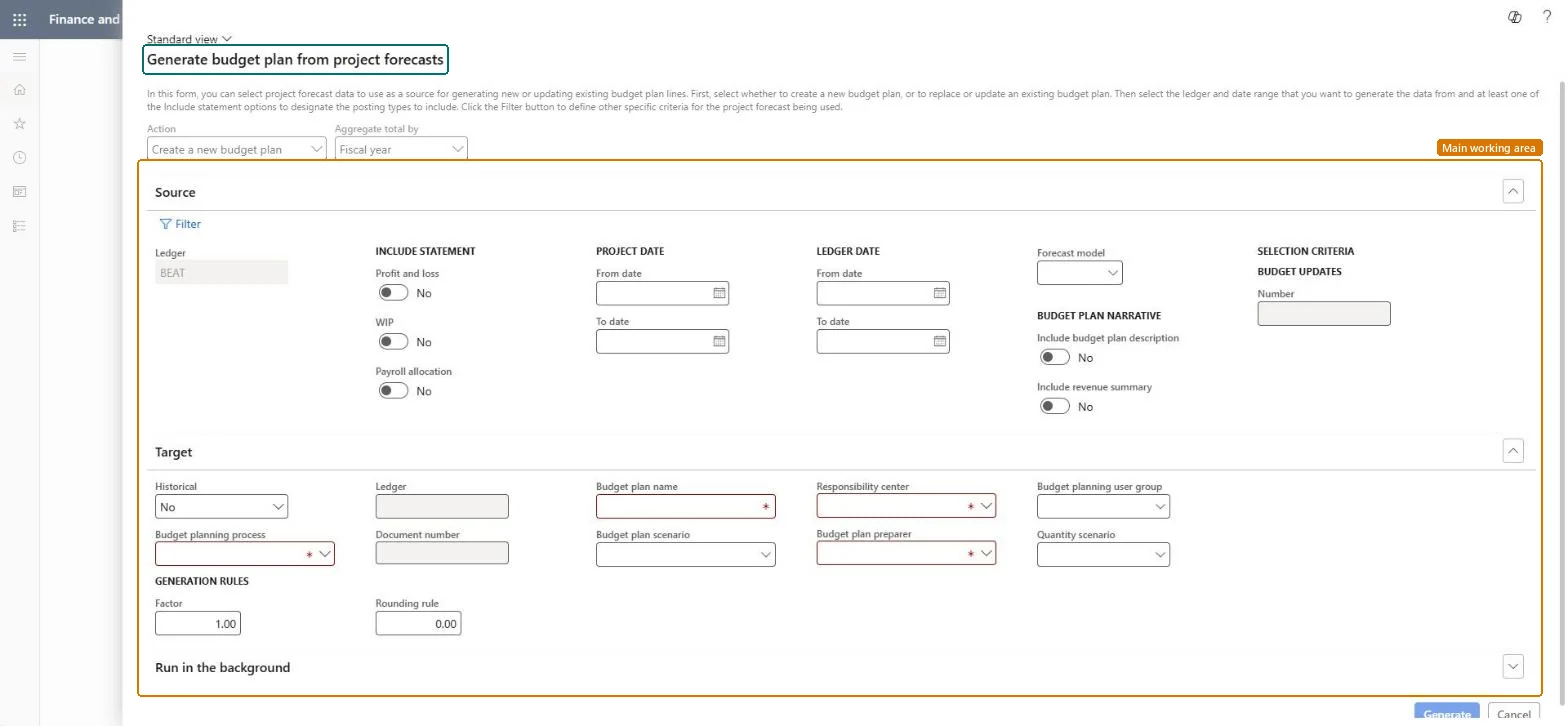This screenshot has width=1568, height=726.
Task: Click the Rounding rule input field
Action: pyautogui.click(x=418, y=624)
